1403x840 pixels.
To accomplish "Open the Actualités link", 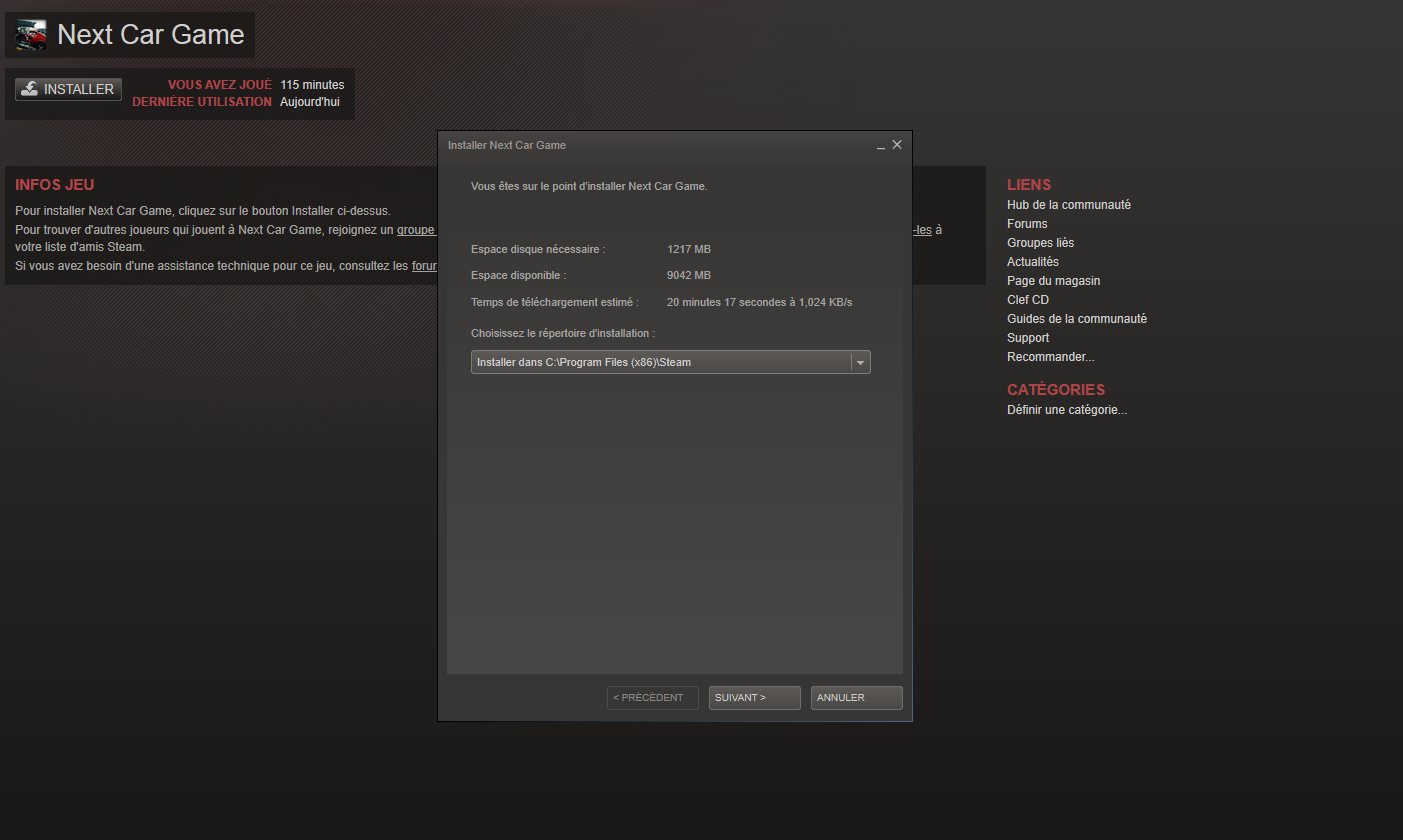I will [x=1032, y=262].
